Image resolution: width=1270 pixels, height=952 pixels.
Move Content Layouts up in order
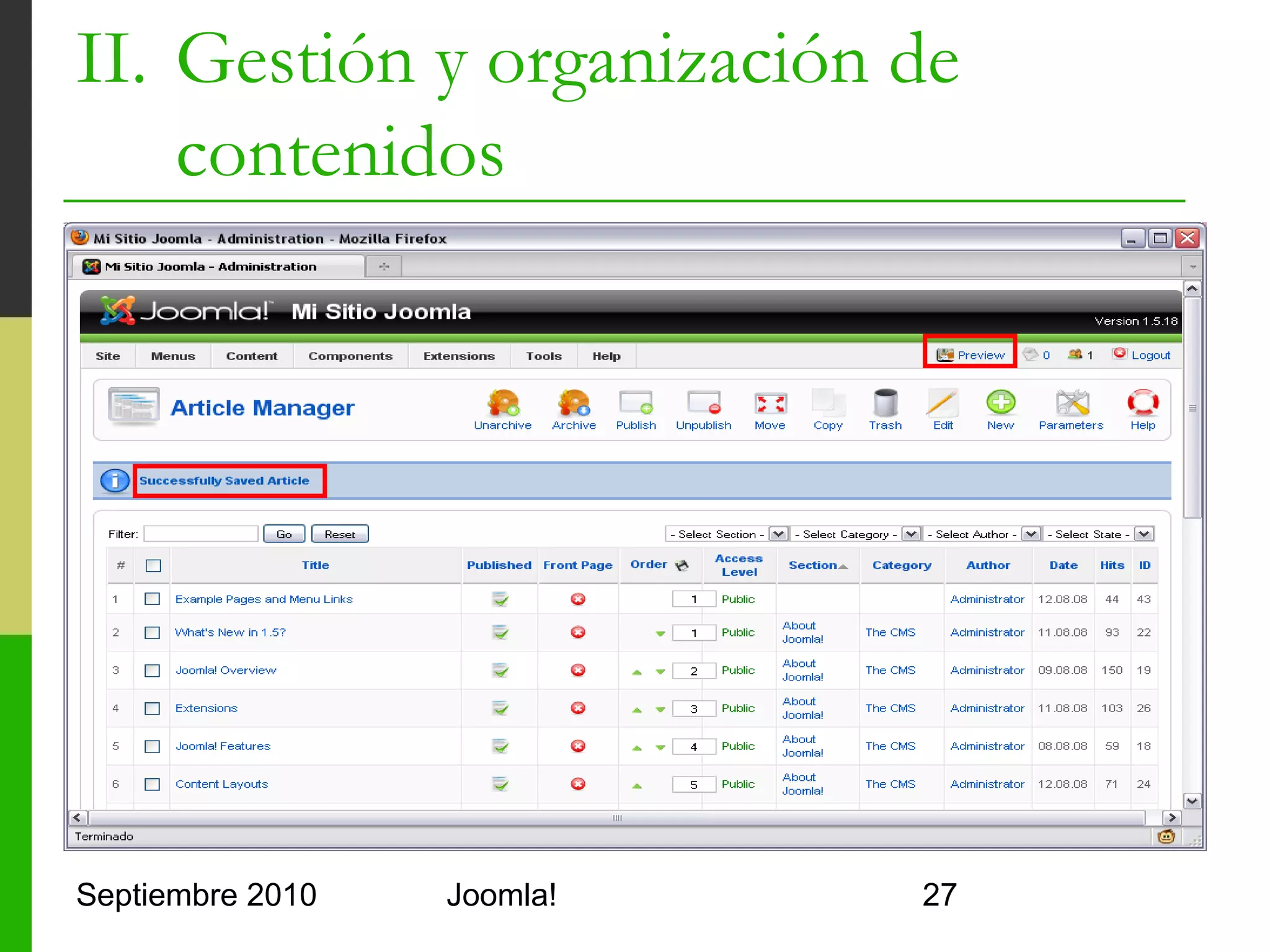[637, 785]
